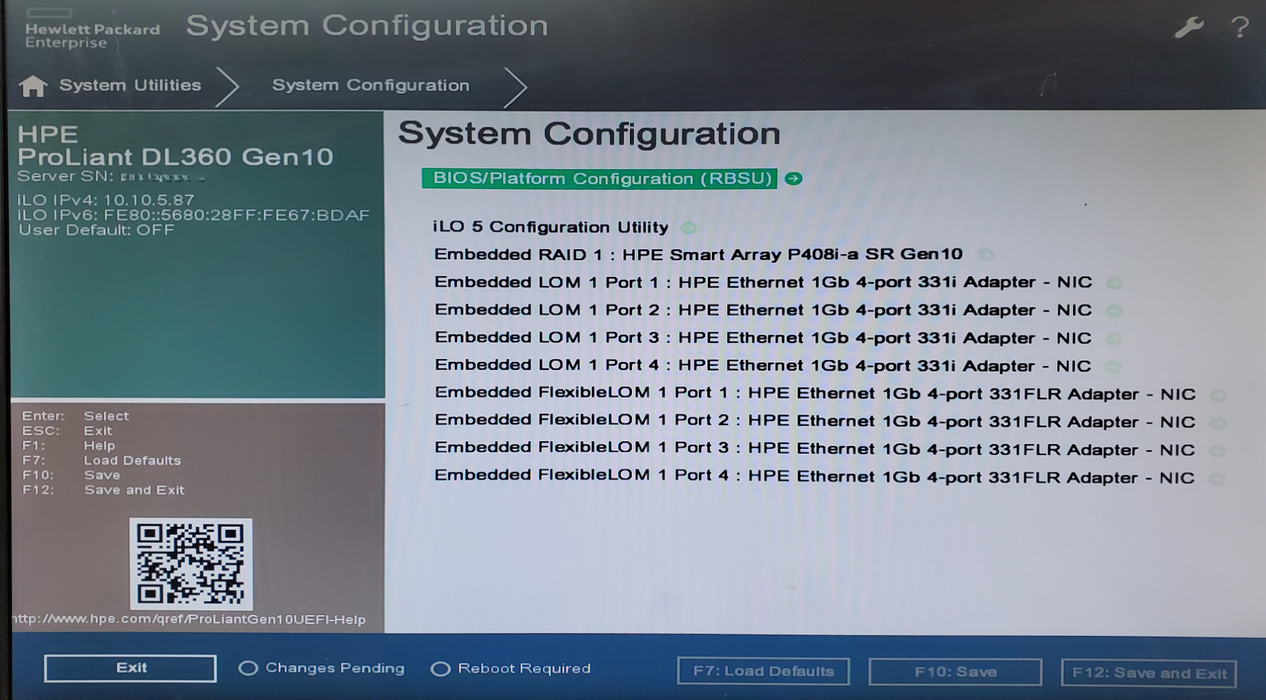
Task: Click the iLO IPv6 address text
Action: pos(194,215)
